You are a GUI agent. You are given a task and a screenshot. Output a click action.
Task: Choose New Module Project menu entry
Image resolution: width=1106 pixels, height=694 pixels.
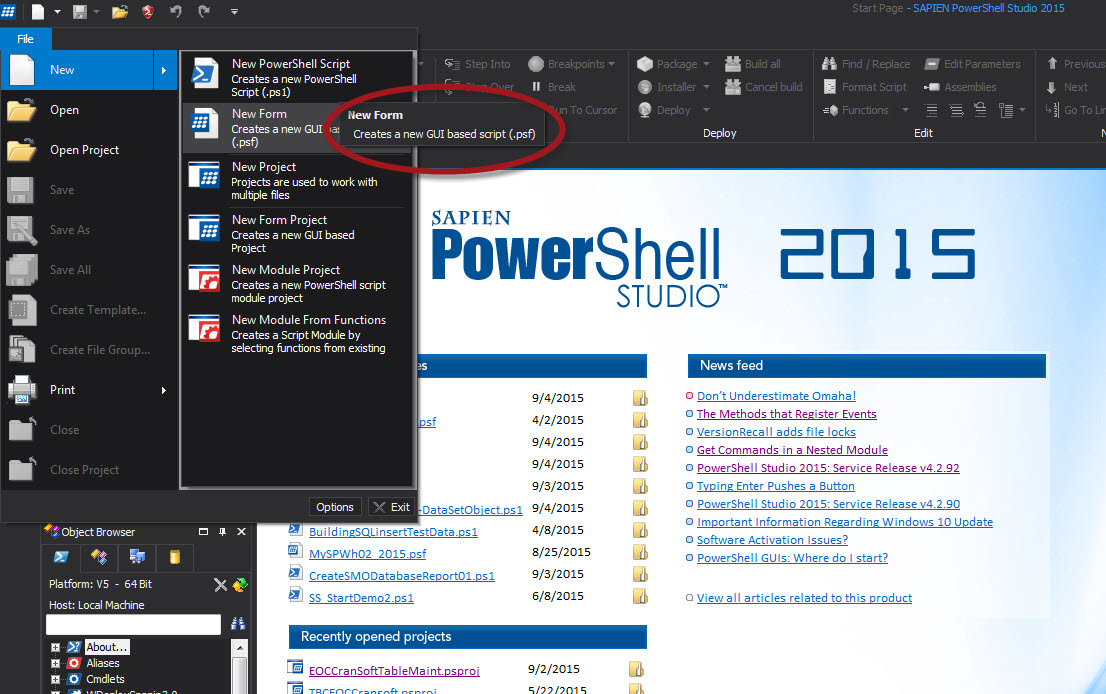pos(296,284)
